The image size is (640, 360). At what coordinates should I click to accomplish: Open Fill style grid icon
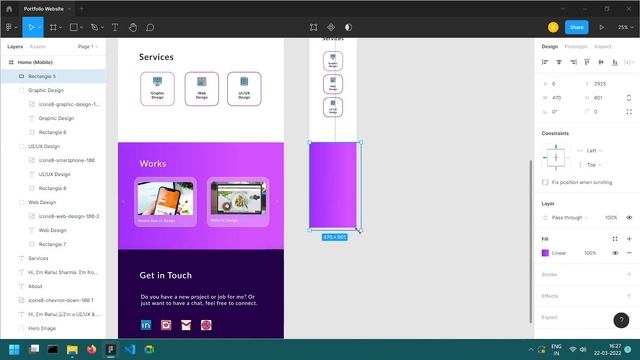pyautogui.click(x=615, y=239)
